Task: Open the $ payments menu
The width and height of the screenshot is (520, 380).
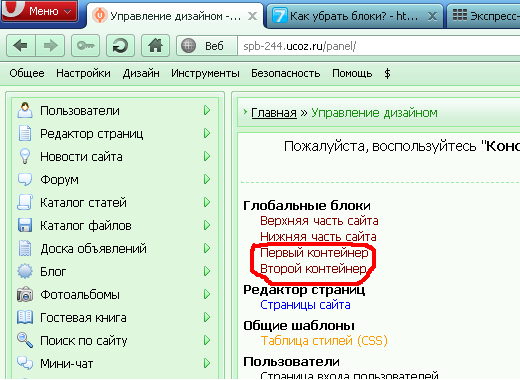Action: click(x=387, y=73)
